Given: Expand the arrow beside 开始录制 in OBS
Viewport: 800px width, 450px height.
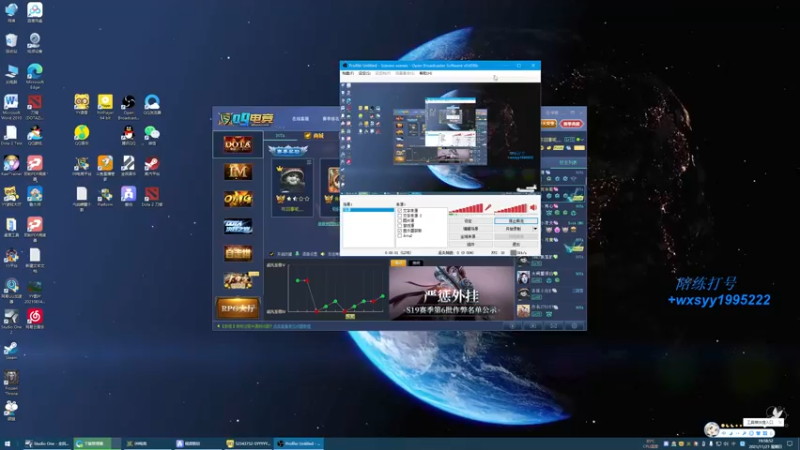Looking at the screenshot, I should (x=535, y=229).
